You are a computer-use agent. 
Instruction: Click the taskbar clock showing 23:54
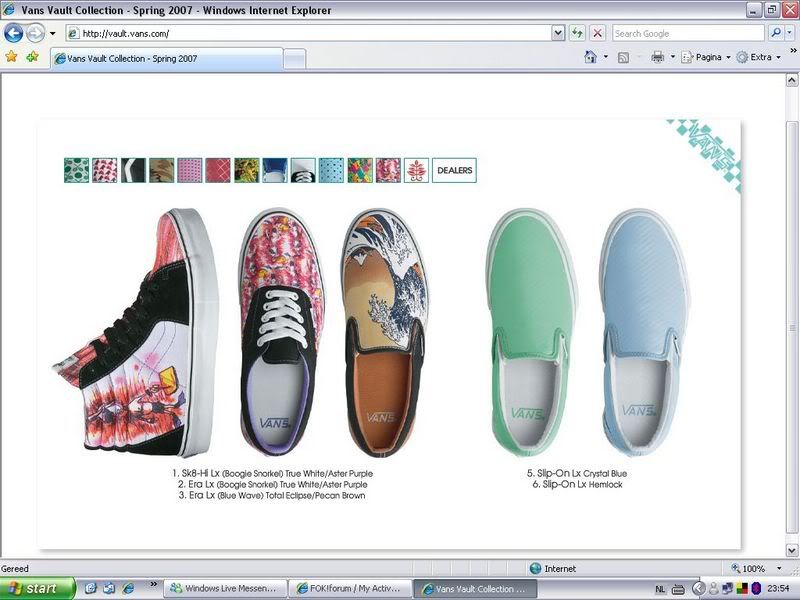pyautogui.click(x=779, y=589)
